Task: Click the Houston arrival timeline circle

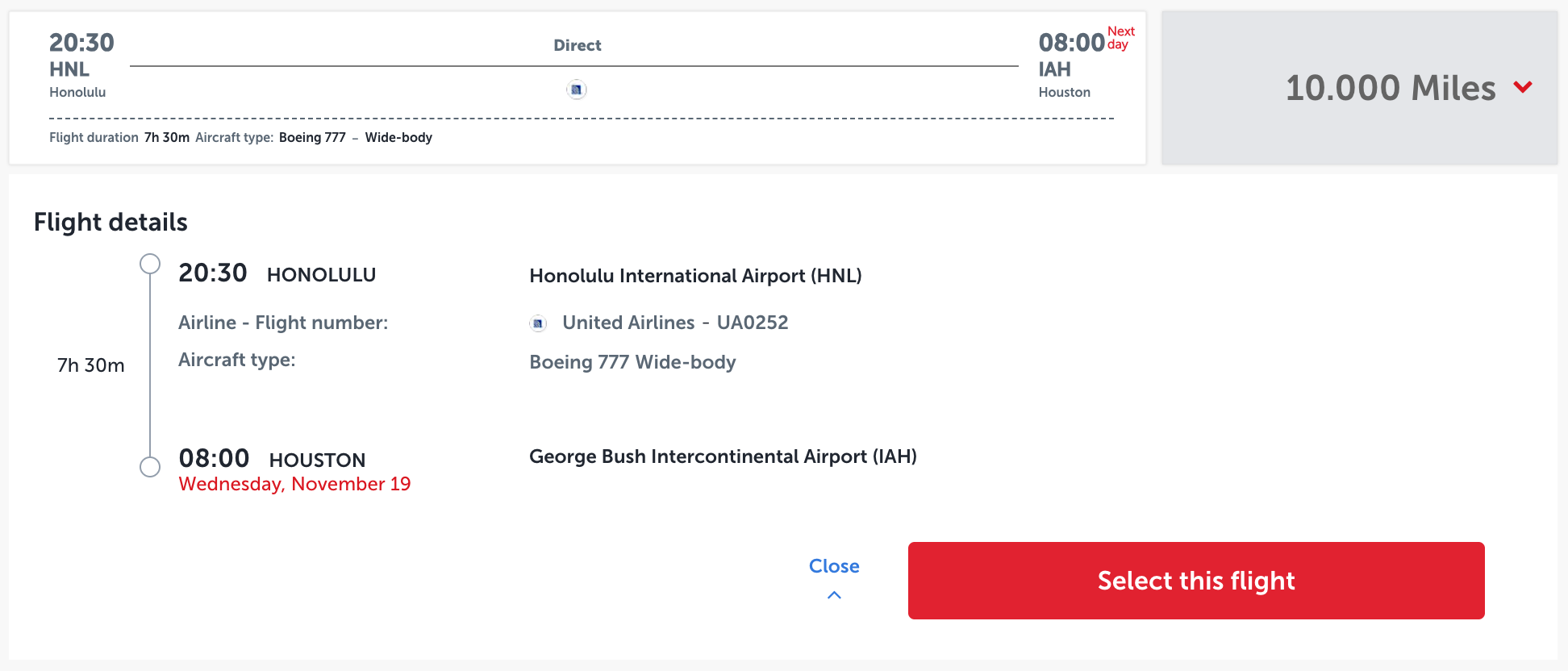Action: [x=150, y=467]
